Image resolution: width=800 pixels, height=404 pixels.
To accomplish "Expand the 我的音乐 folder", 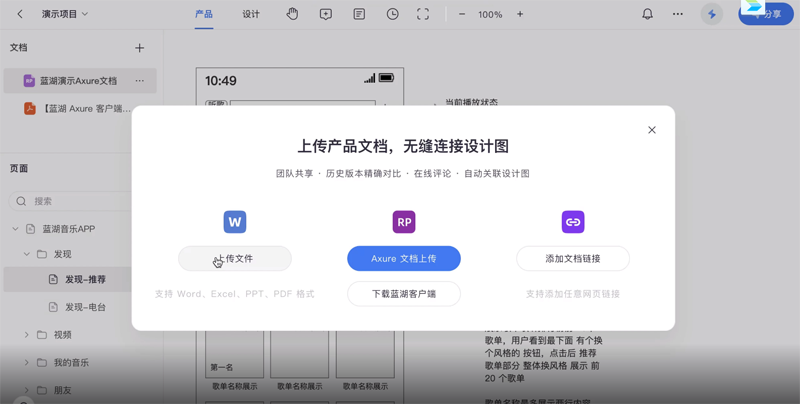I will point(27,362).
